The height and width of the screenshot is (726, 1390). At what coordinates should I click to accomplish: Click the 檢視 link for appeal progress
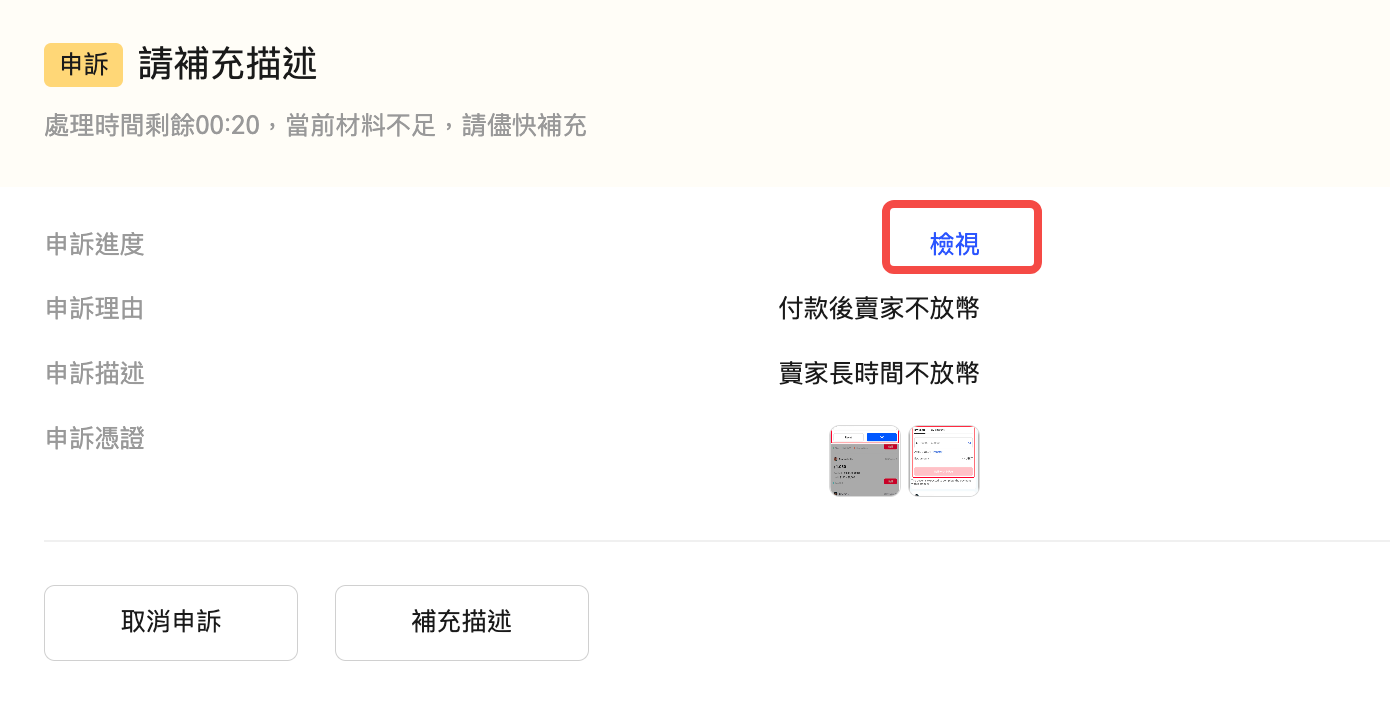[x=954, y=243]
